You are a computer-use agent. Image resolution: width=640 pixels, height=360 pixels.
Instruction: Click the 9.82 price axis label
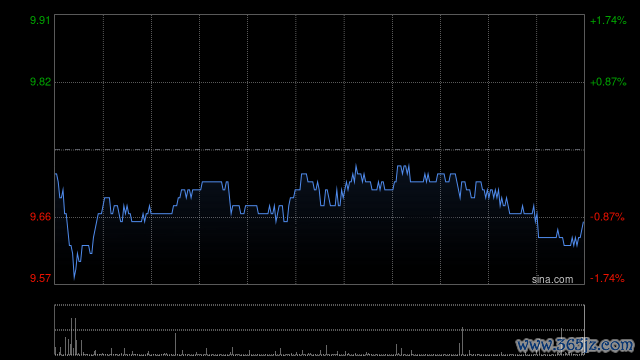click(40, 82)
